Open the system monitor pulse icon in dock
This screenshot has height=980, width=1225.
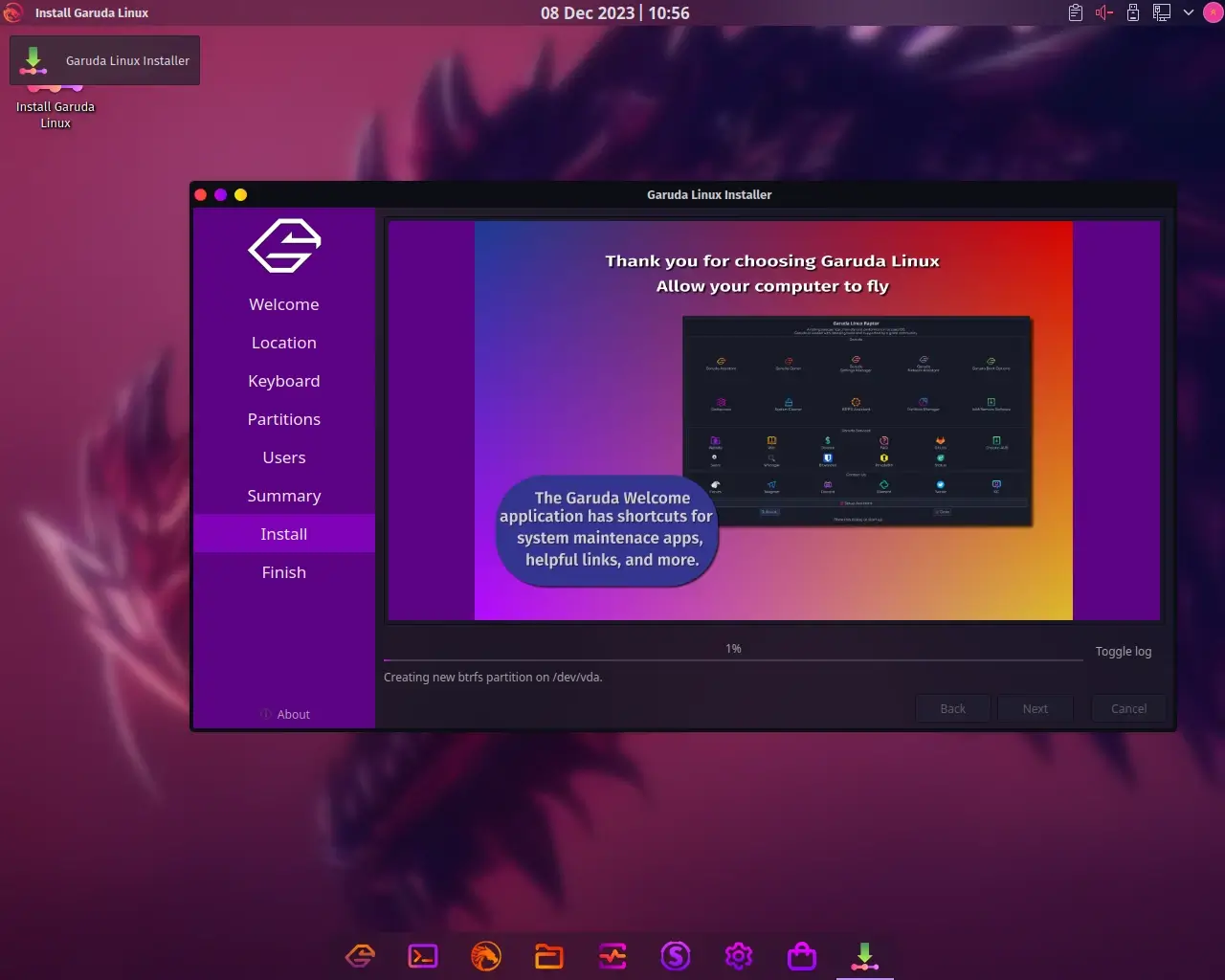pyautogui.click(x=612, y=955)
